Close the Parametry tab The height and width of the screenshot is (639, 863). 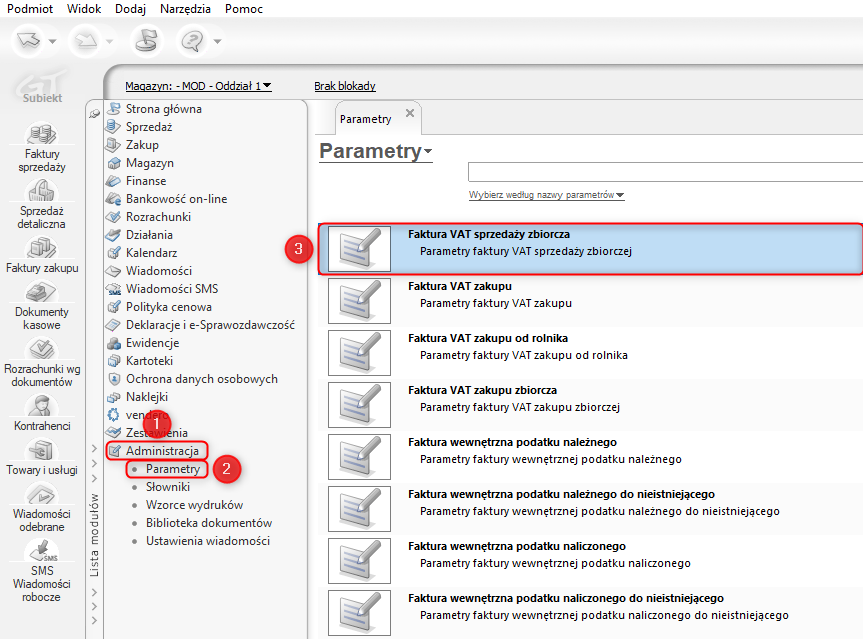(x=409, y=113)
